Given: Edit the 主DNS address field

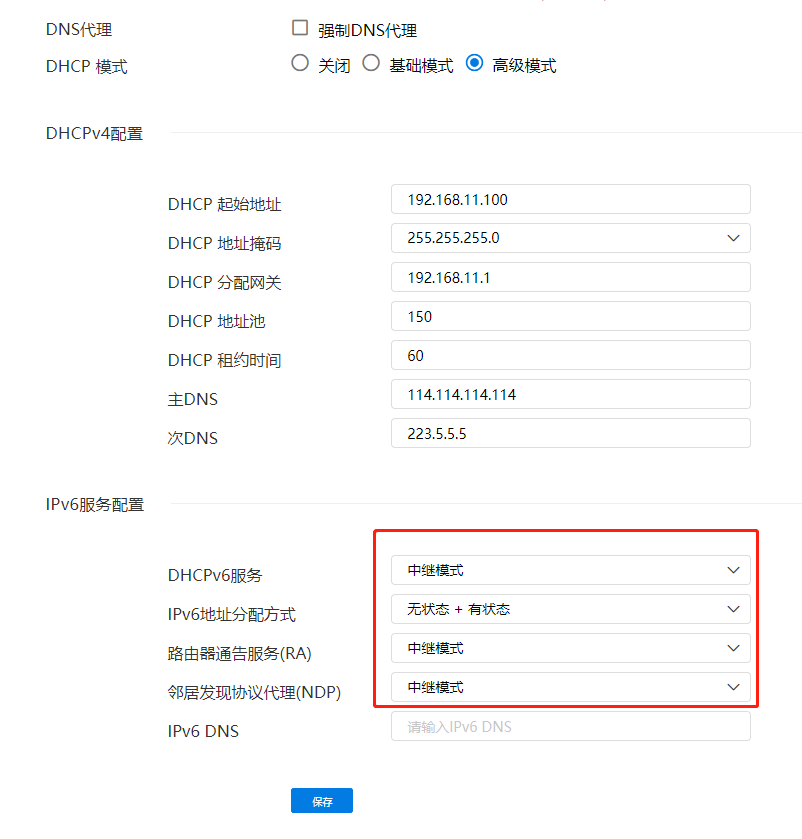Looking at the screenshot, I should tap(570, 394).
